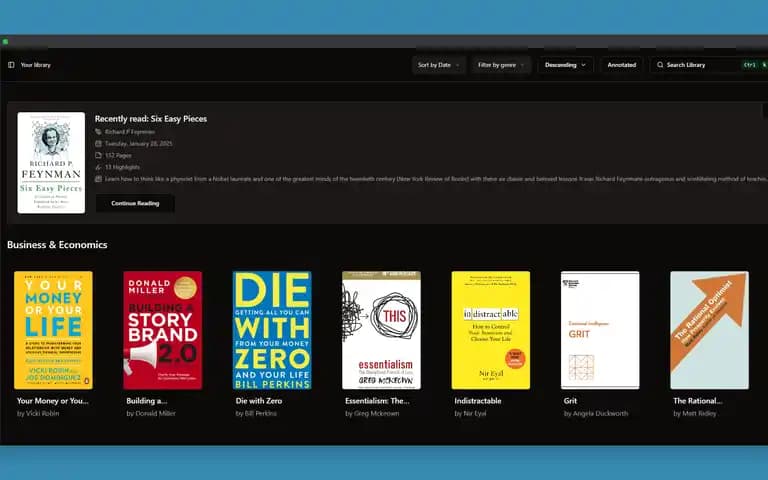Click the green window control dot
The height and width of the screenshot is (480, 768).
click(x=5, y=42)
